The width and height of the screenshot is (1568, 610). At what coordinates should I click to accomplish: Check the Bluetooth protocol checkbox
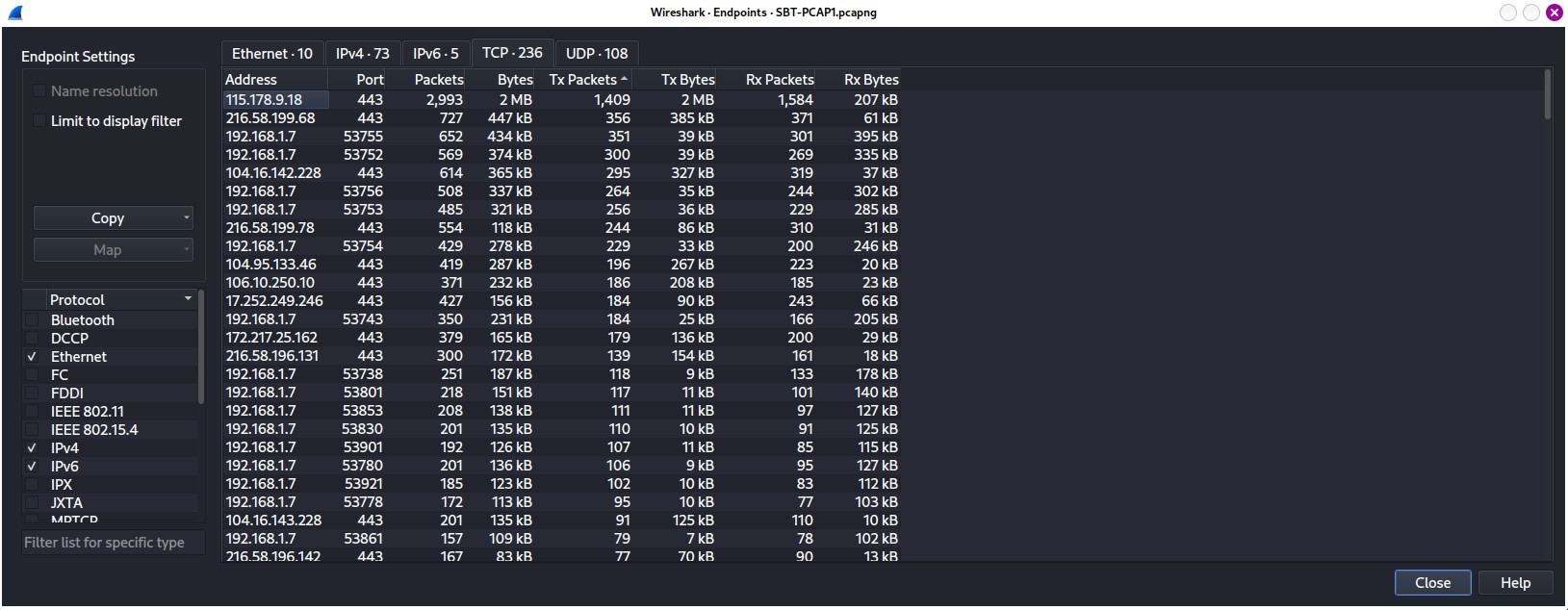(33, 320)
